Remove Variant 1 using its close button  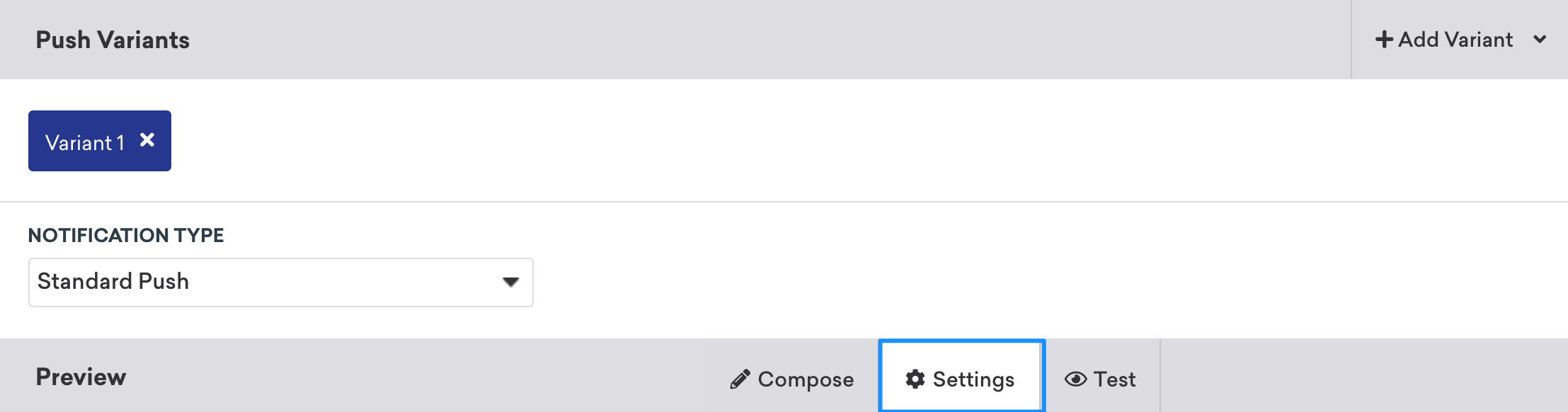[x=147, y=141]
